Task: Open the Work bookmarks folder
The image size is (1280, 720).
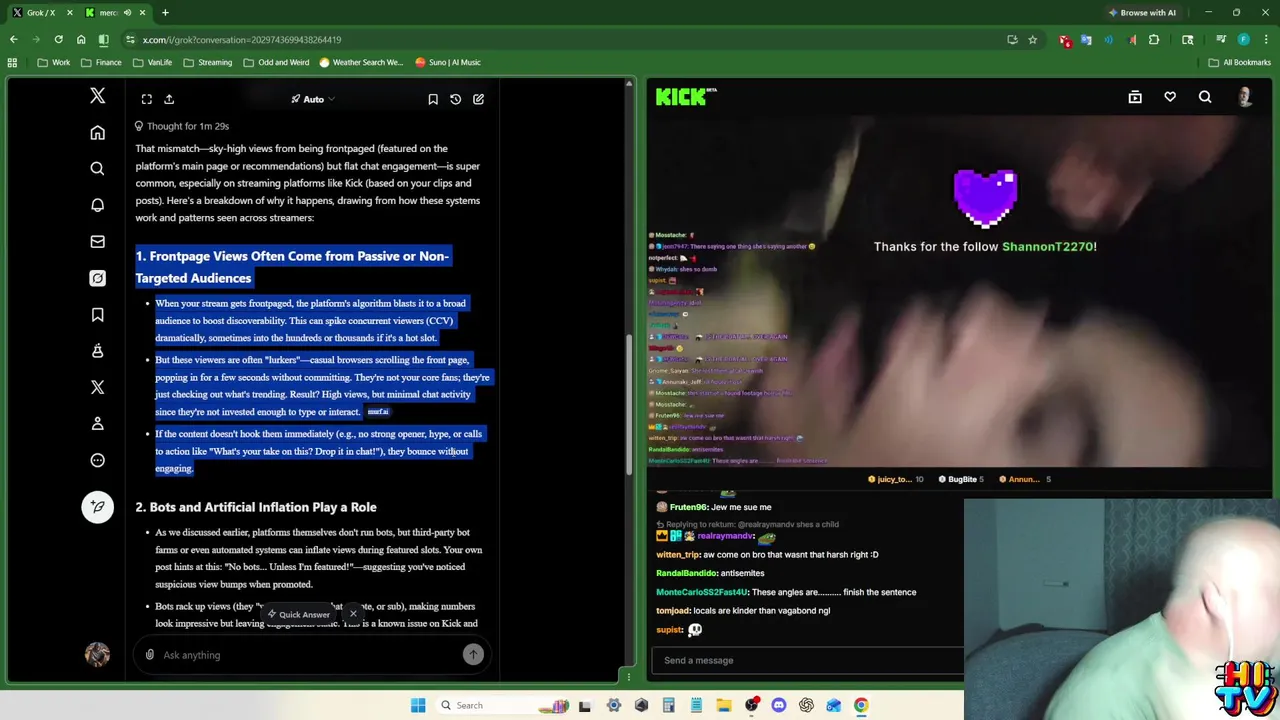Action: coord(53,62)
